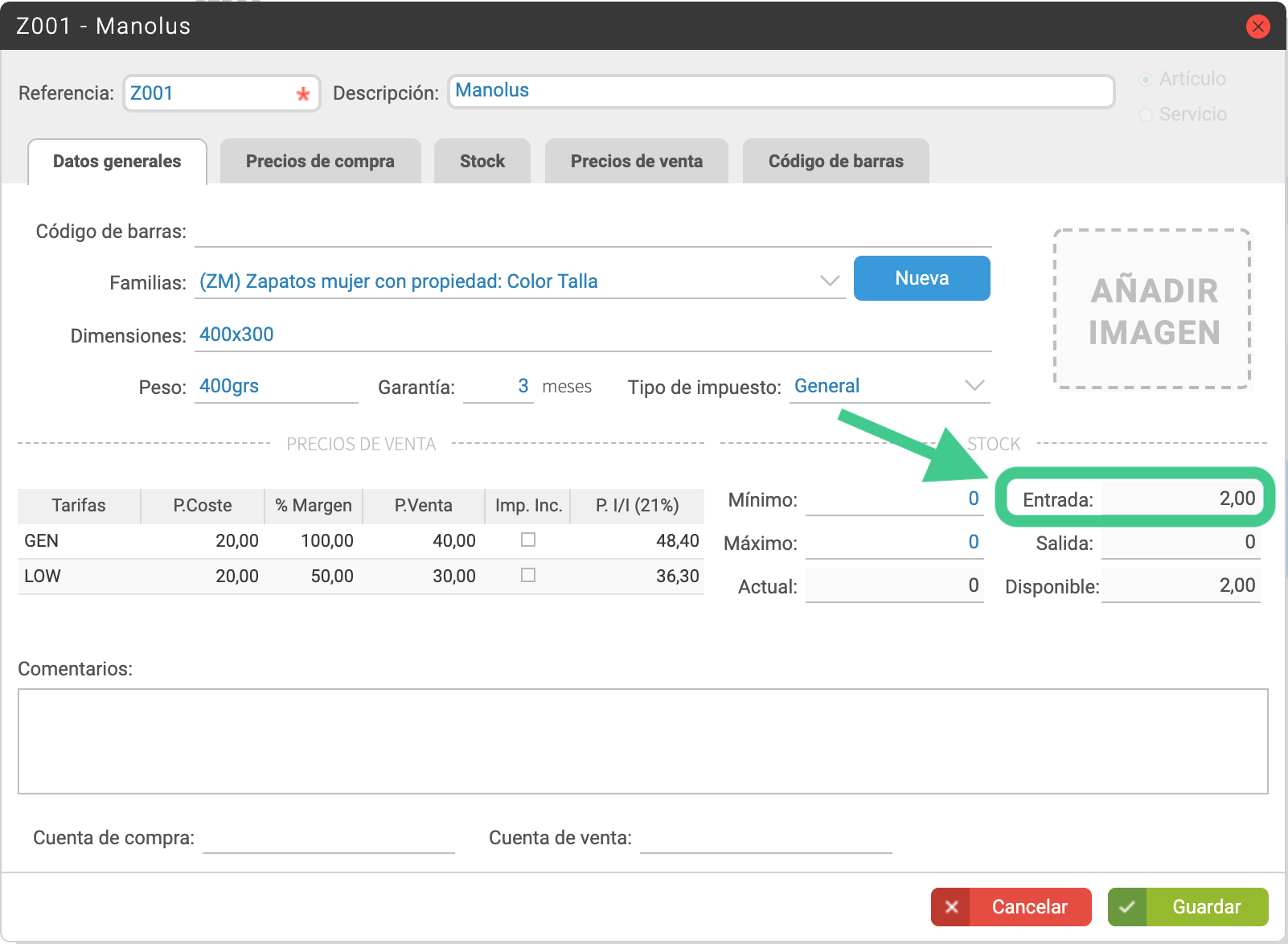Switch to Precios de venta tab

[637, 161]
